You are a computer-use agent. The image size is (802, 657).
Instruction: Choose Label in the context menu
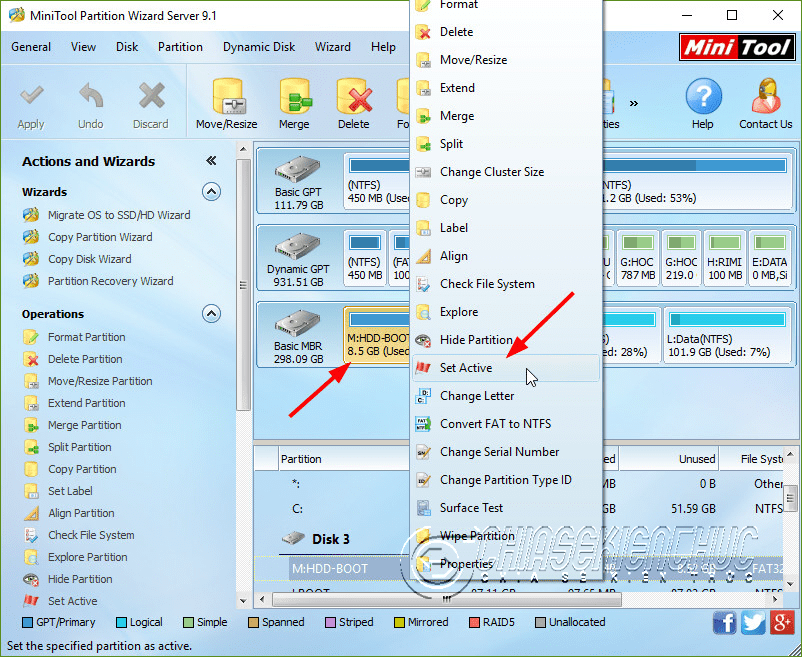505,228
